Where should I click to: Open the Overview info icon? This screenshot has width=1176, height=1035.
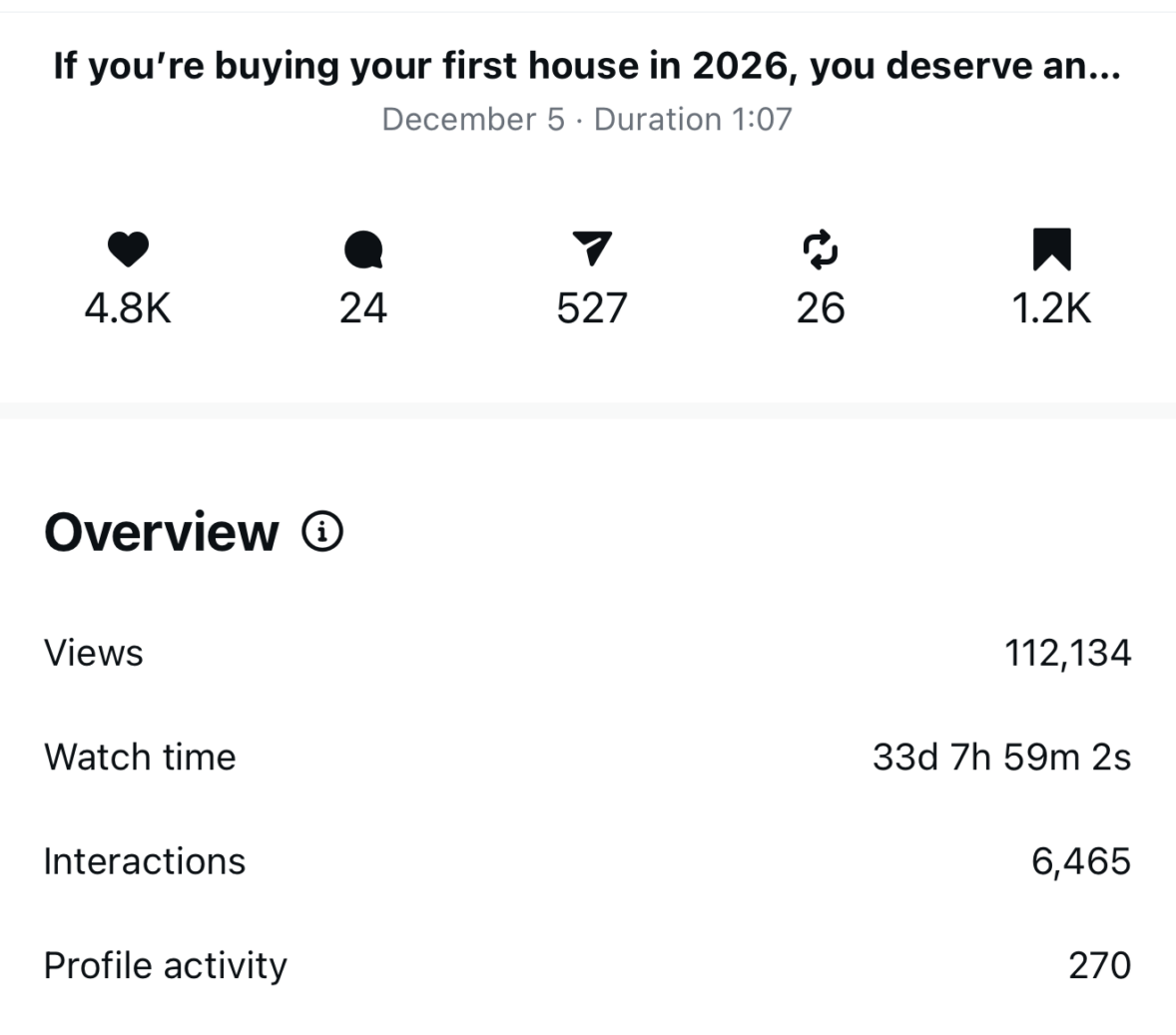click(322, 532)
